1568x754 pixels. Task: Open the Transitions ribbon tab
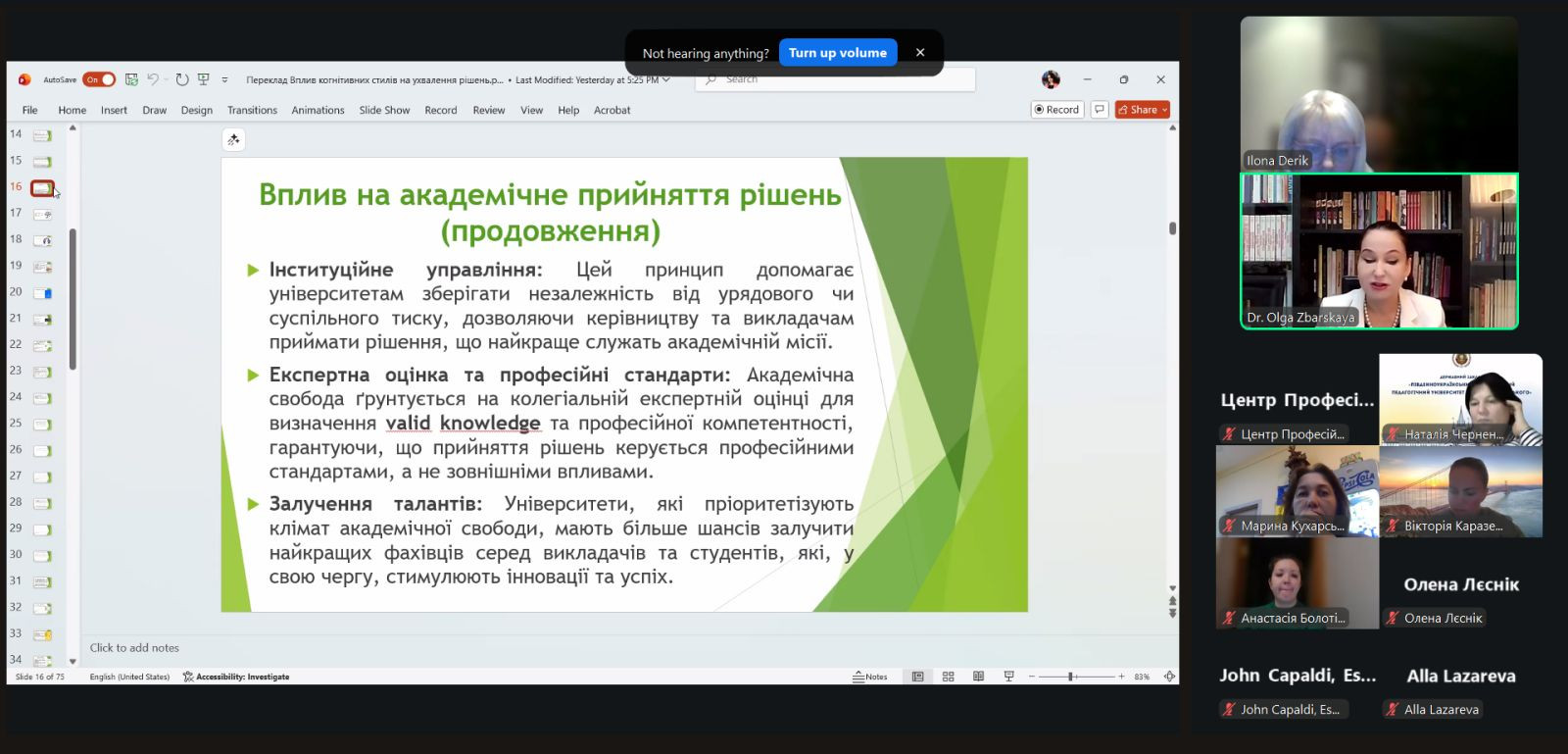point(252,110)
